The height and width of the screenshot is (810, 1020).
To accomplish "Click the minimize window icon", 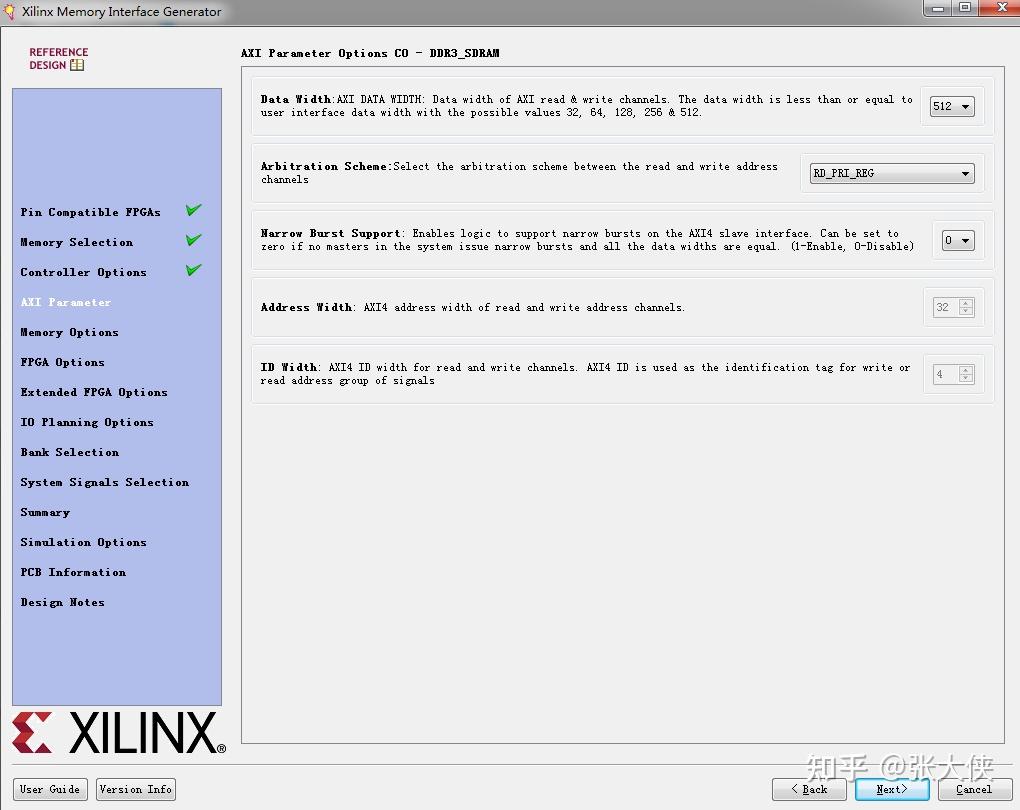I will click(x=937, y=8).
